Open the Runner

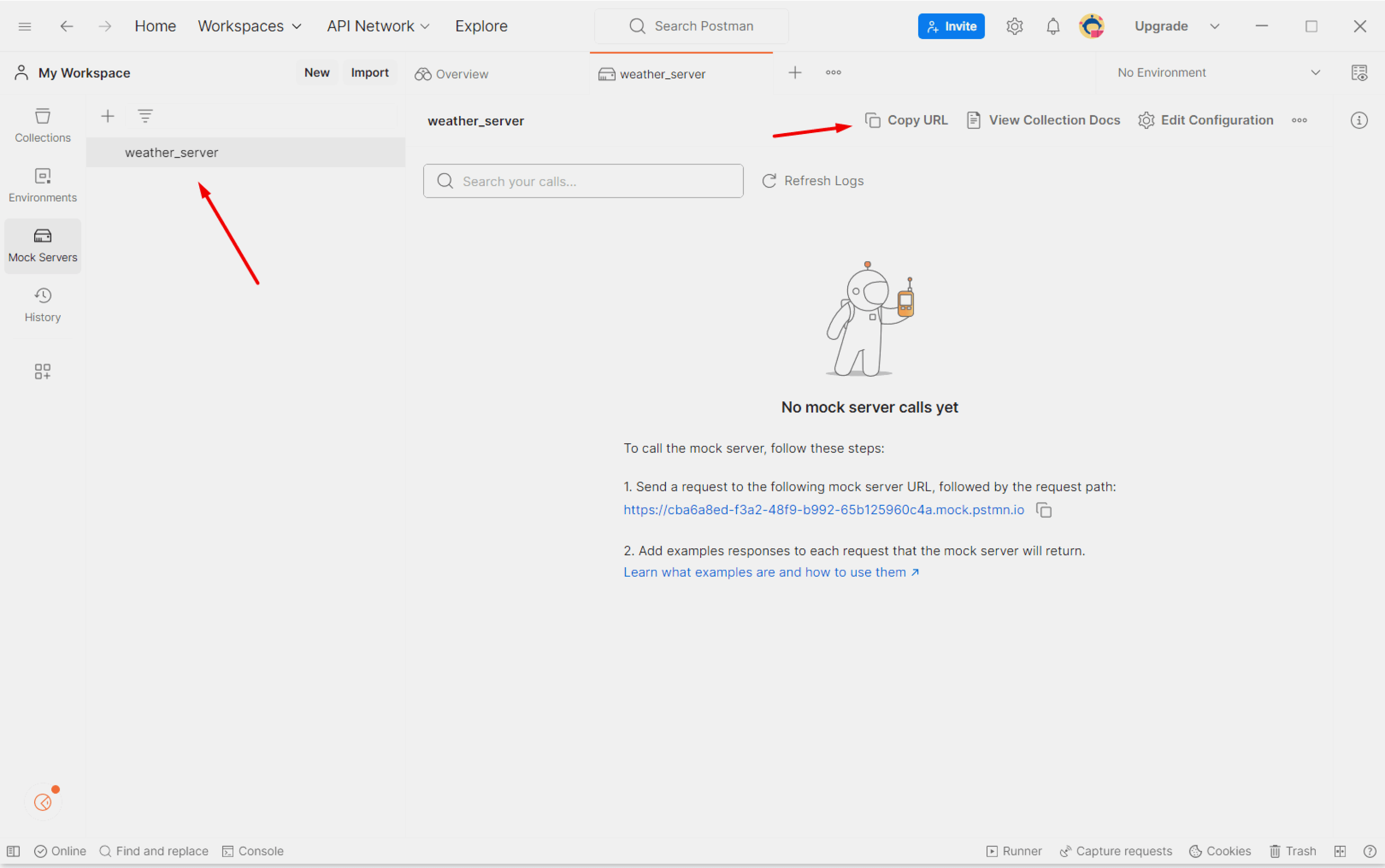1014,851
